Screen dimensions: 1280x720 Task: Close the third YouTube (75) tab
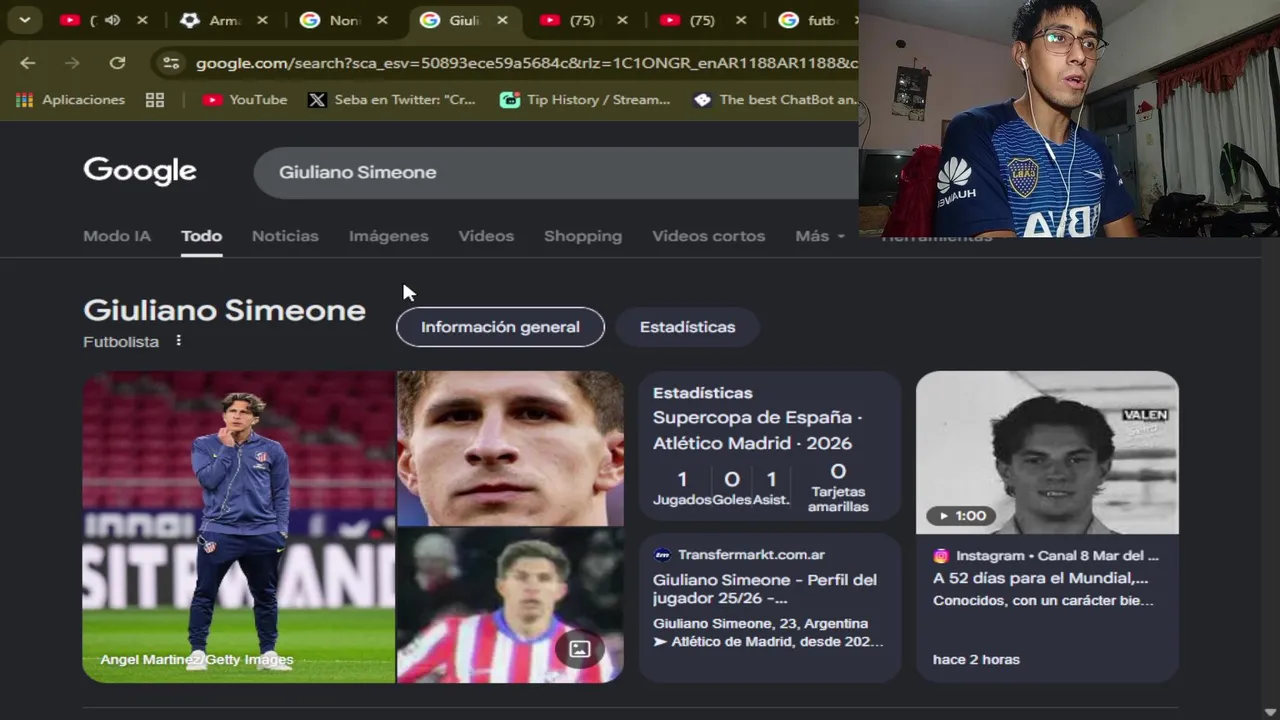(741, 20)
